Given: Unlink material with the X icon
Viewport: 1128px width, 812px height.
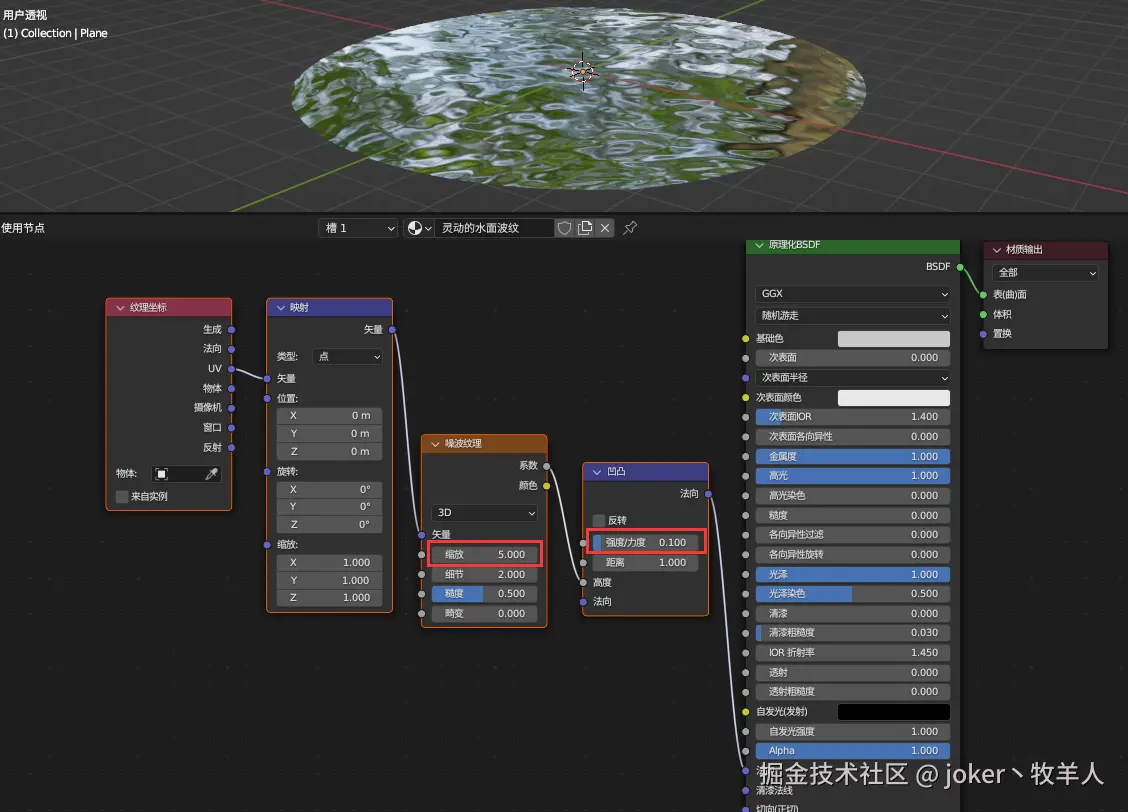Looking at the screenshot, I should point(605,228).
